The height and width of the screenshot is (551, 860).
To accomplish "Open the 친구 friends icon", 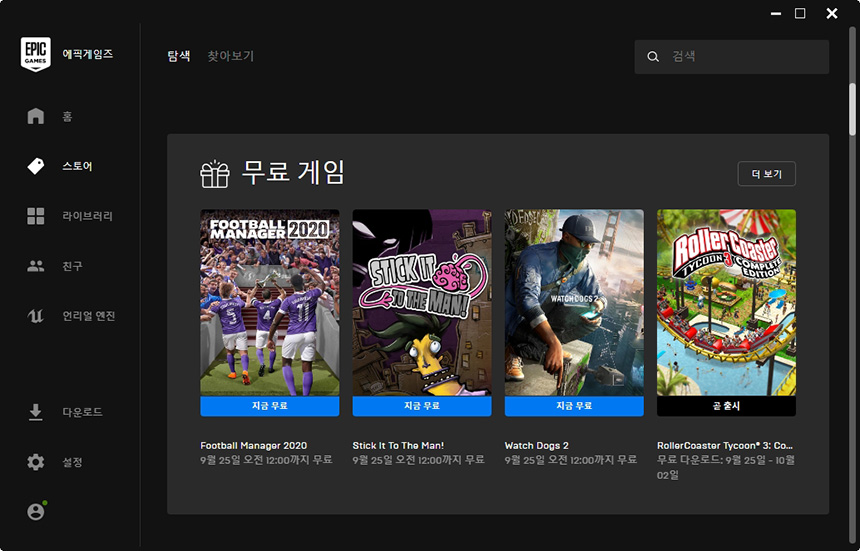I will click(x=36, y=266).
